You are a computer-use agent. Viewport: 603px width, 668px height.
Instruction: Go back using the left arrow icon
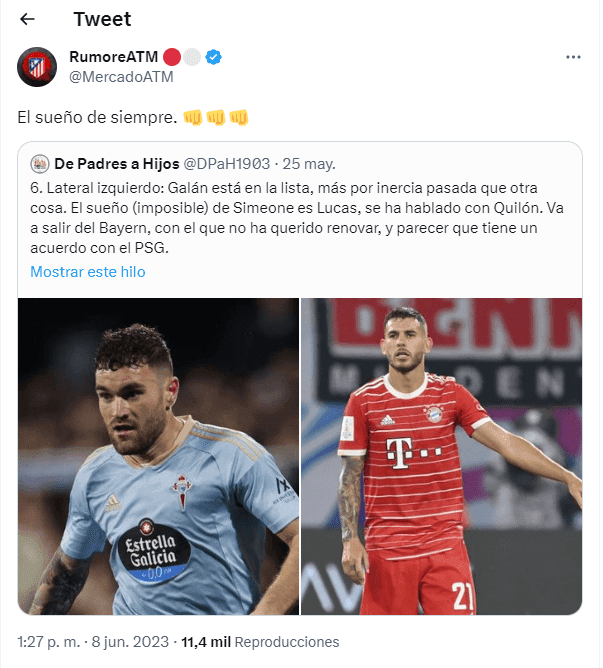pyautogui.click(x=27, y=19)
